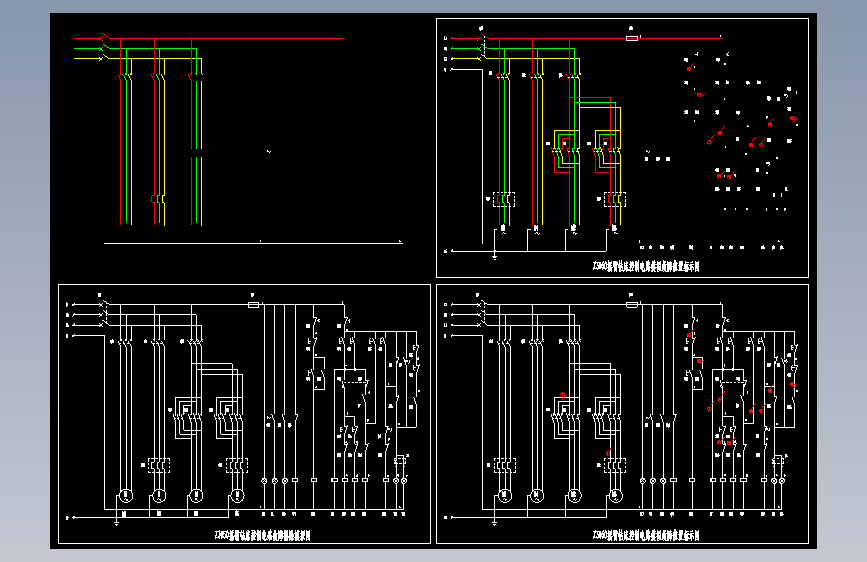Select the fuse symbol on the lower-left diagram's top line
Screen dimensions: 867x562
coord(253,305)
